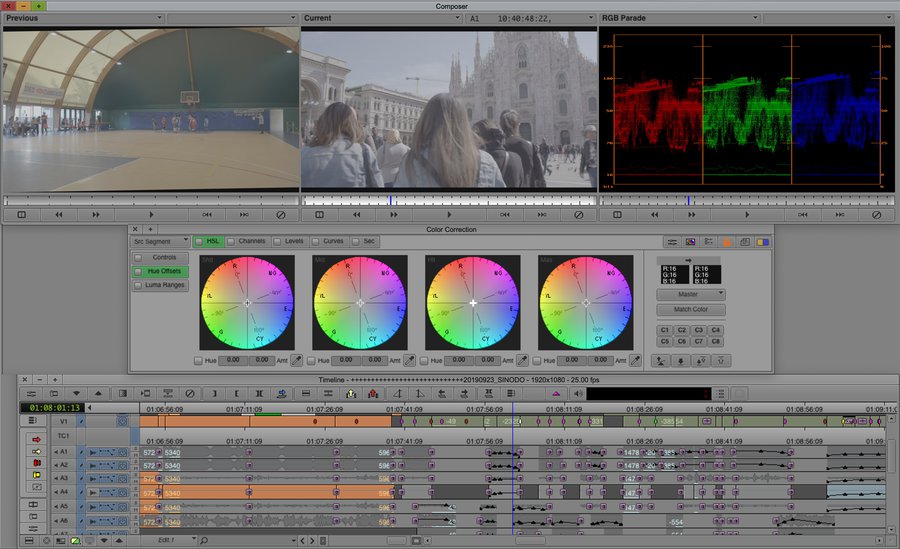Image resolution: width=900 pixels, height=549 pixels.
Task: Open the Master color match dropdown
Action: pos(691,294)
